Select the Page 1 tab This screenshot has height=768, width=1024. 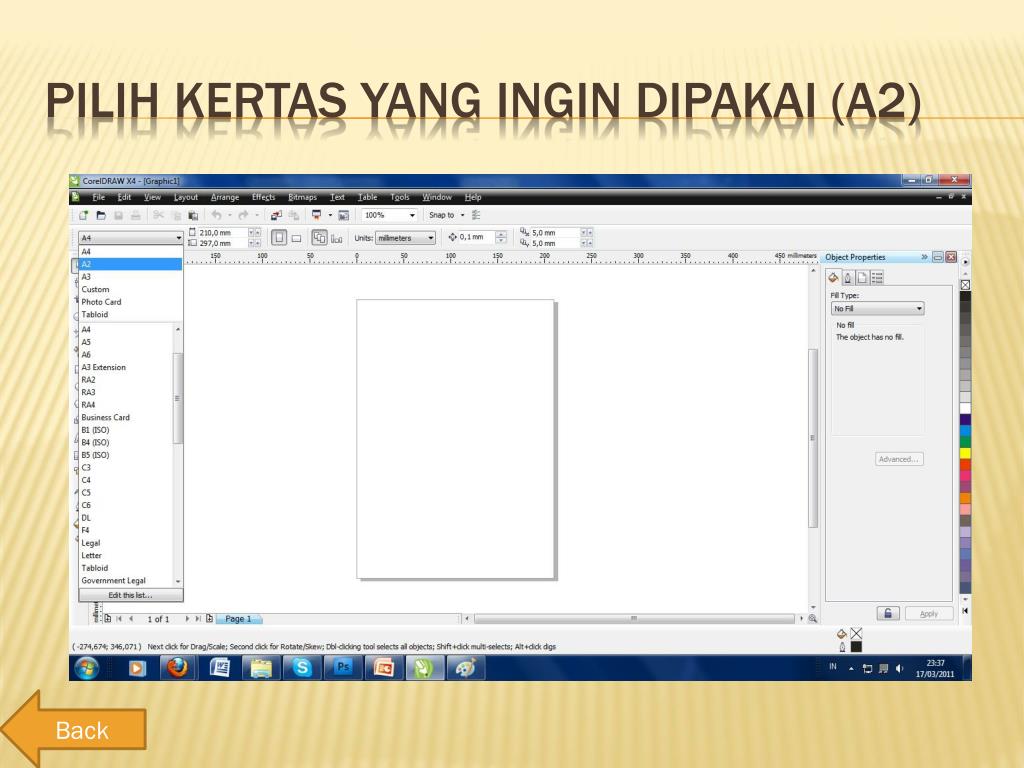[238, 618]
